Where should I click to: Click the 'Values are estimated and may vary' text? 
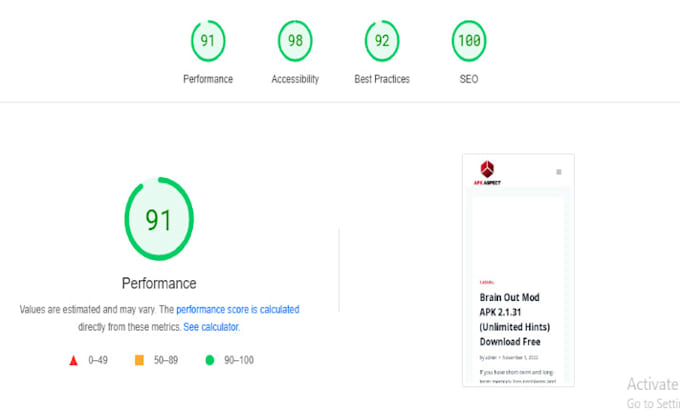click(88, 310)
